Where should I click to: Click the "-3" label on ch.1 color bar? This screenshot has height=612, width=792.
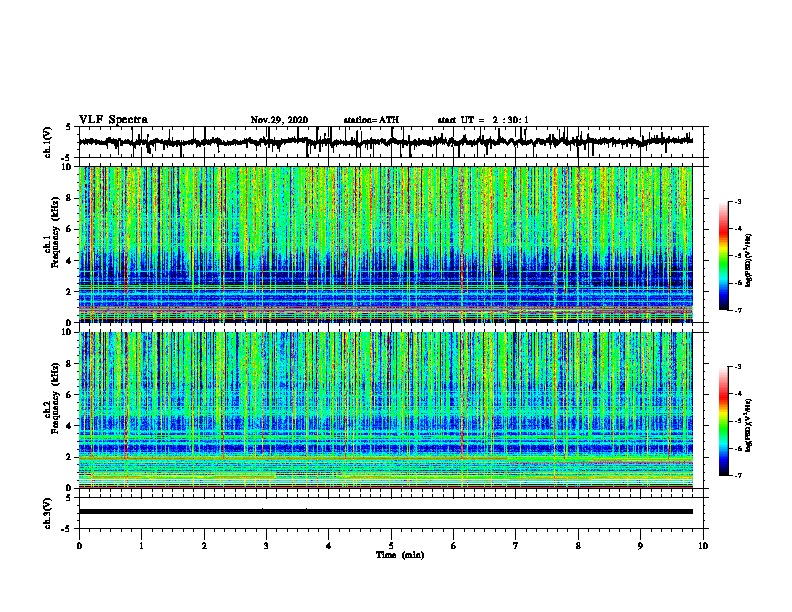click(x=738, y=202)
